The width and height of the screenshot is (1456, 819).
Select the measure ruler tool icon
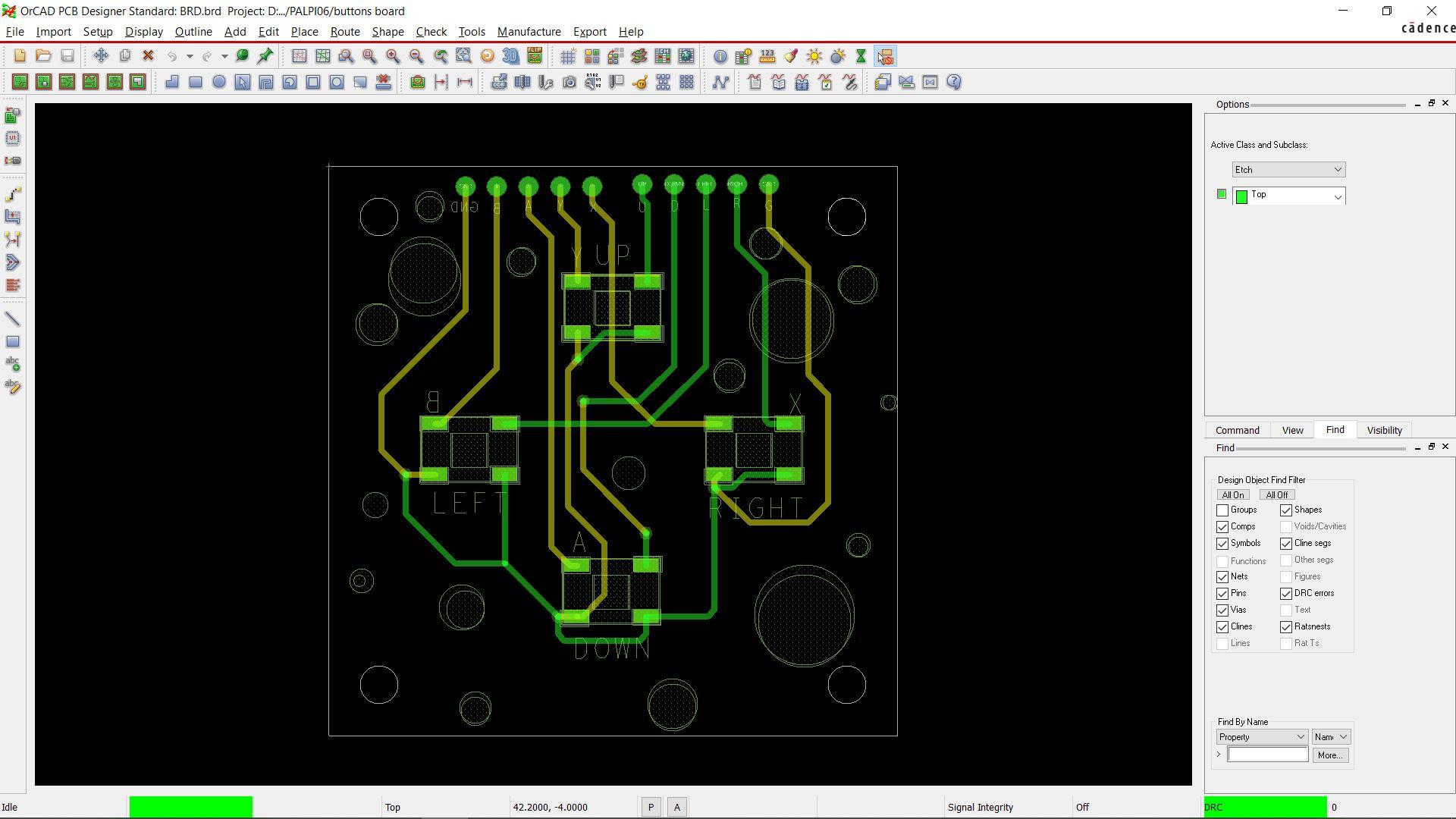[767, 56]
